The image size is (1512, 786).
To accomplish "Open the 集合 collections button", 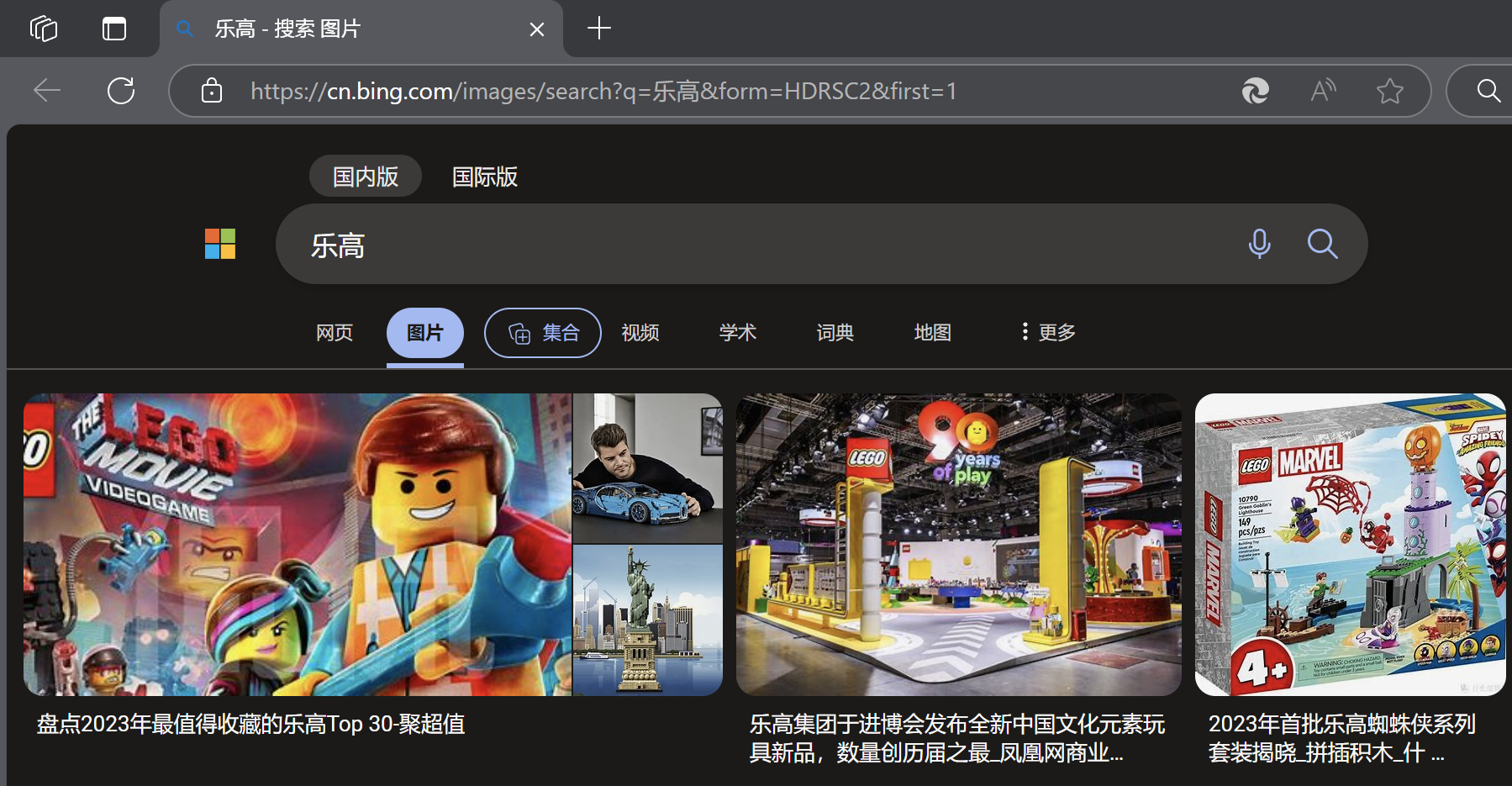I will 543,333.
